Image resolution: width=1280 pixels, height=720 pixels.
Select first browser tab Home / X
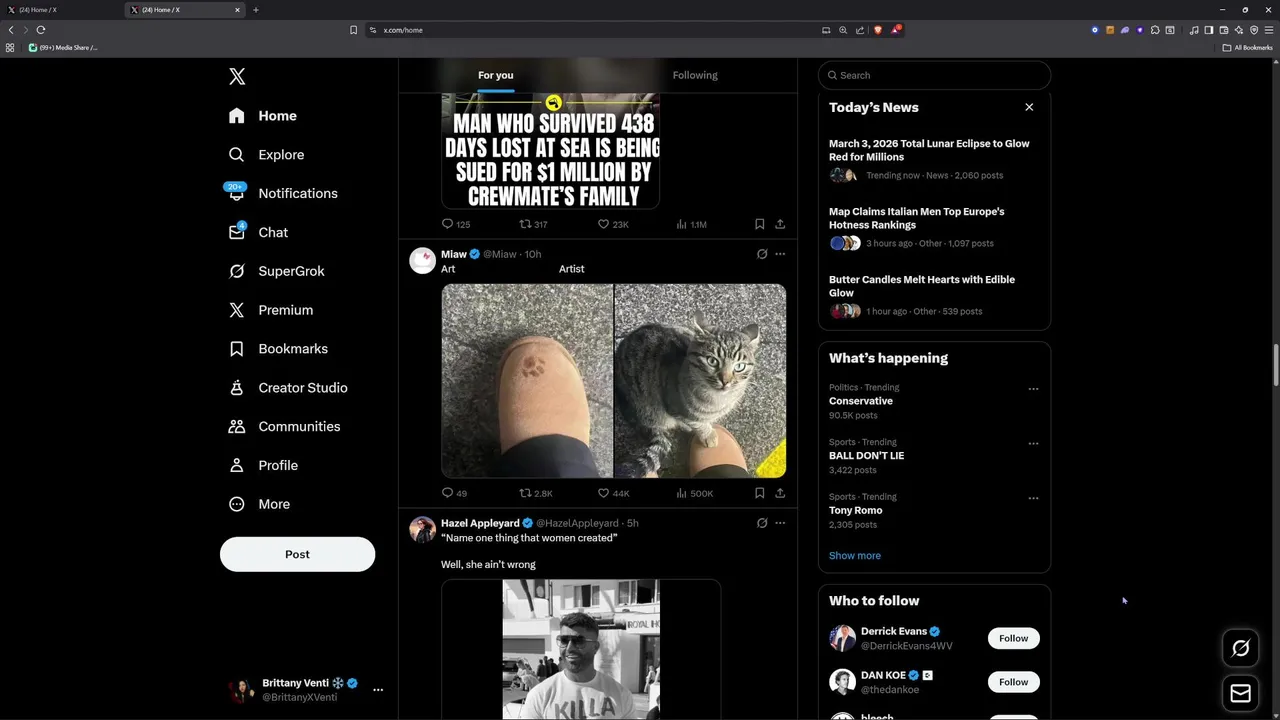[60, 10]
